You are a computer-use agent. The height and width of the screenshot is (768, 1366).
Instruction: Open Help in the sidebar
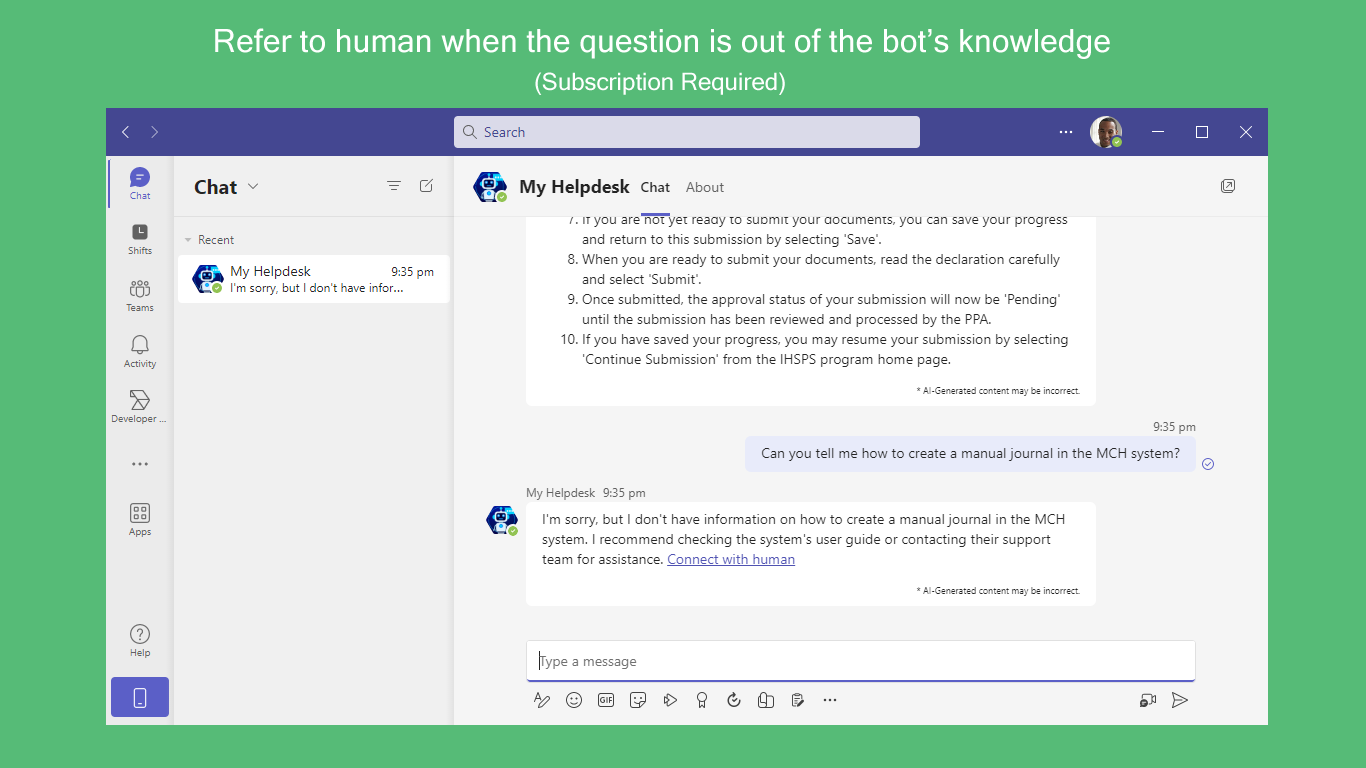click(140, 640)
